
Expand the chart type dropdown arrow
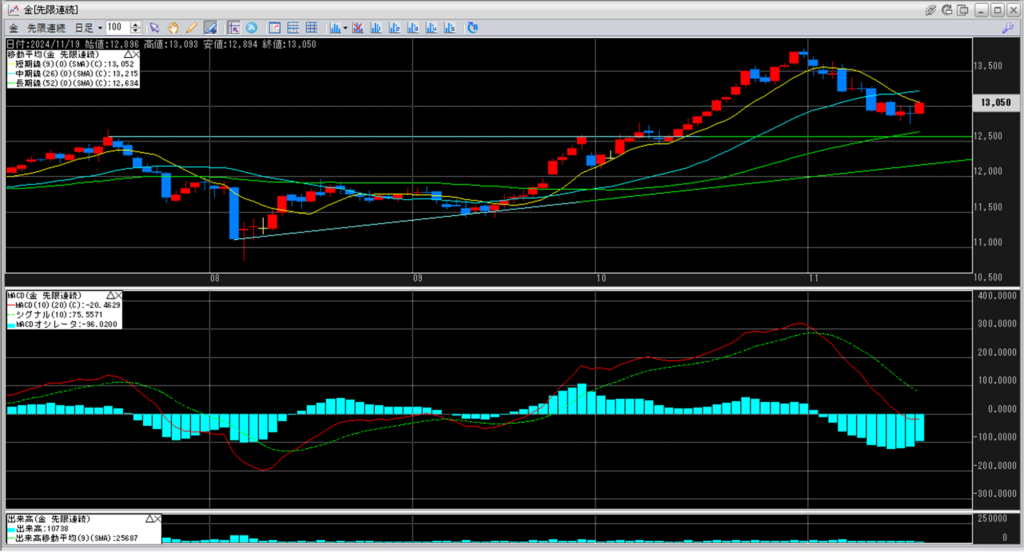tap(345, 27)
